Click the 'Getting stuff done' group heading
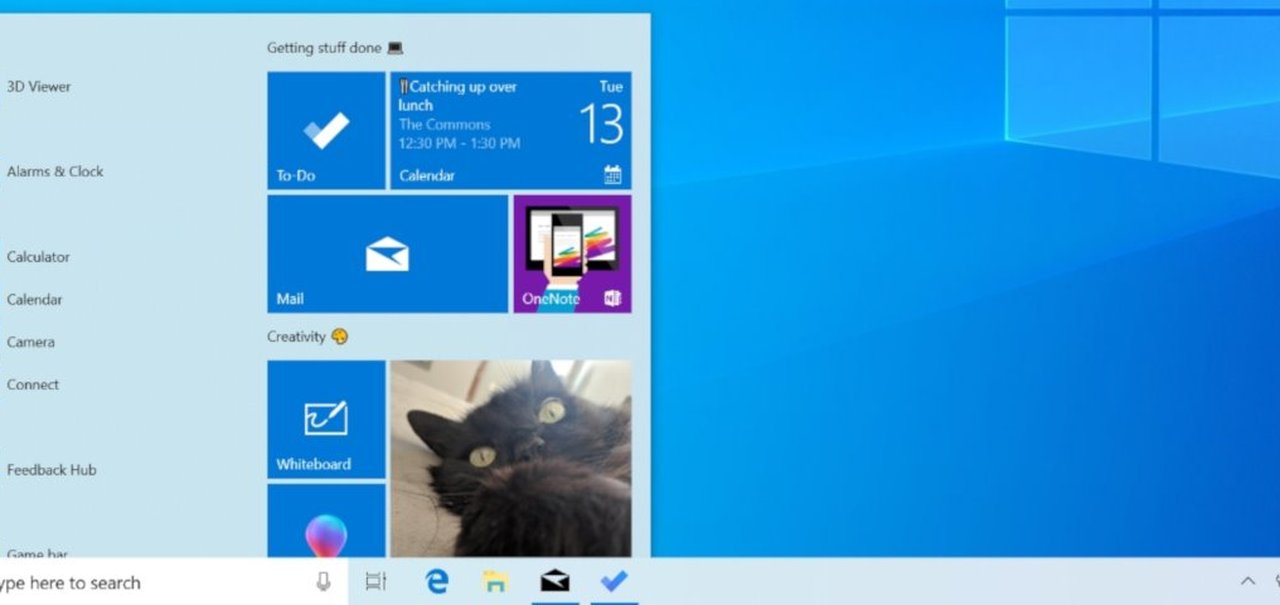Screen dimensions: 1280x605 click(335, 47)
